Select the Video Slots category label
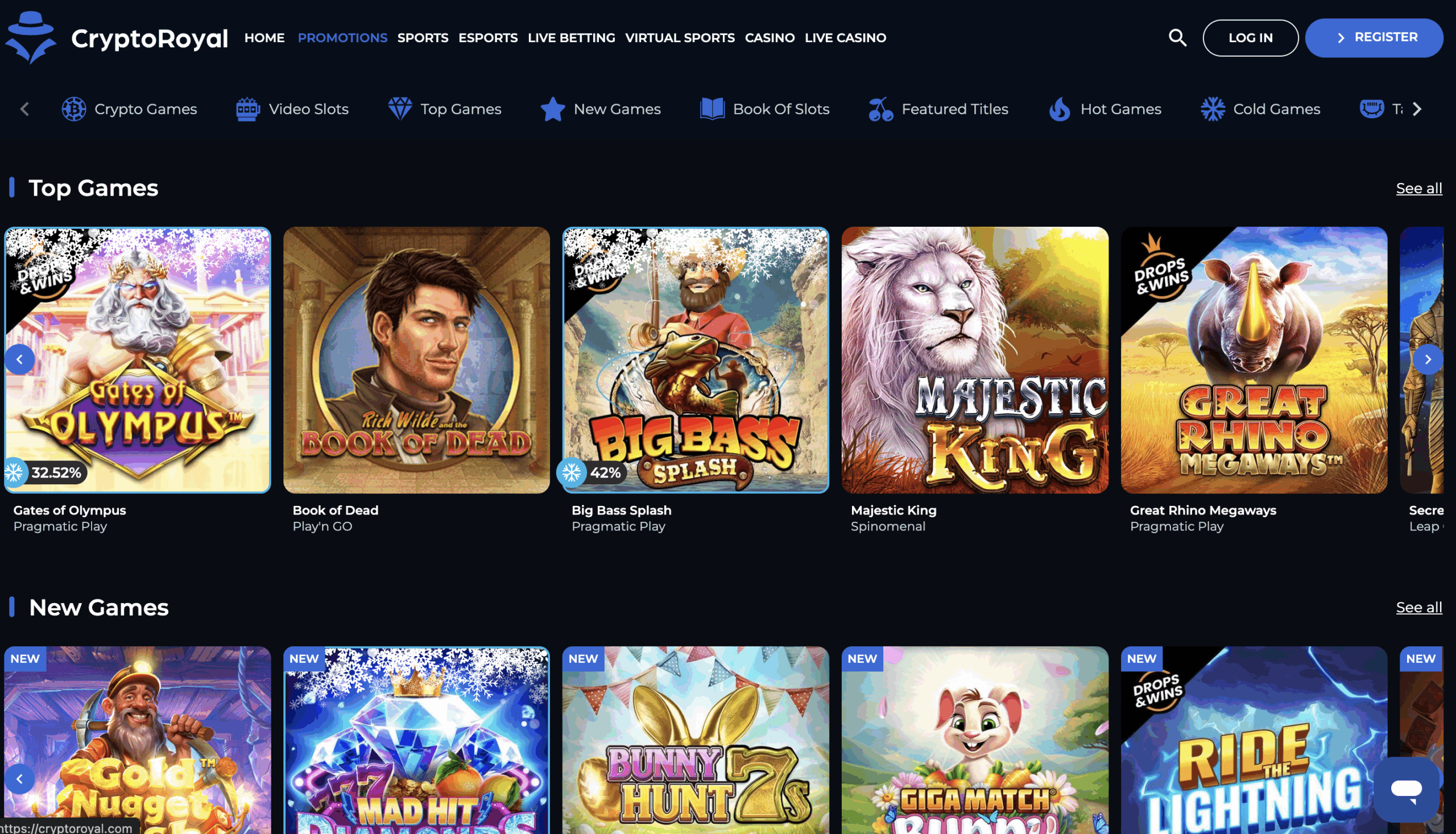 click(x=309, y=109)
